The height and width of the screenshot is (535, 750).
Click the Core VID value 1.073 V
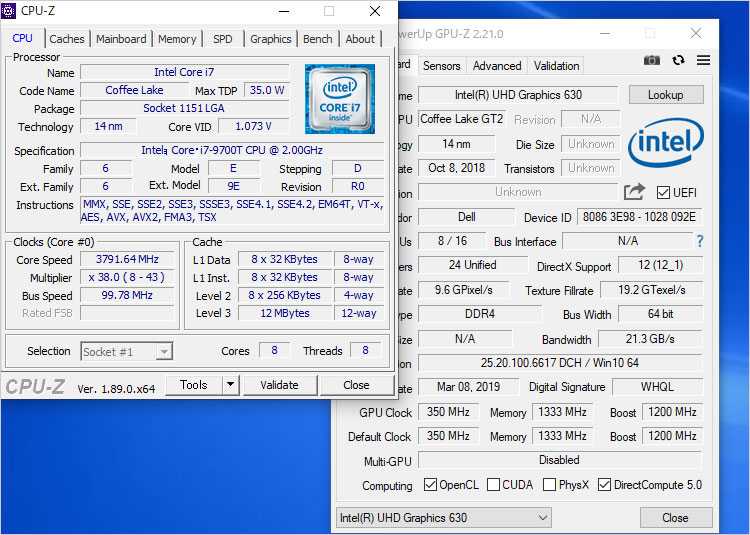[x=254, y=126]
